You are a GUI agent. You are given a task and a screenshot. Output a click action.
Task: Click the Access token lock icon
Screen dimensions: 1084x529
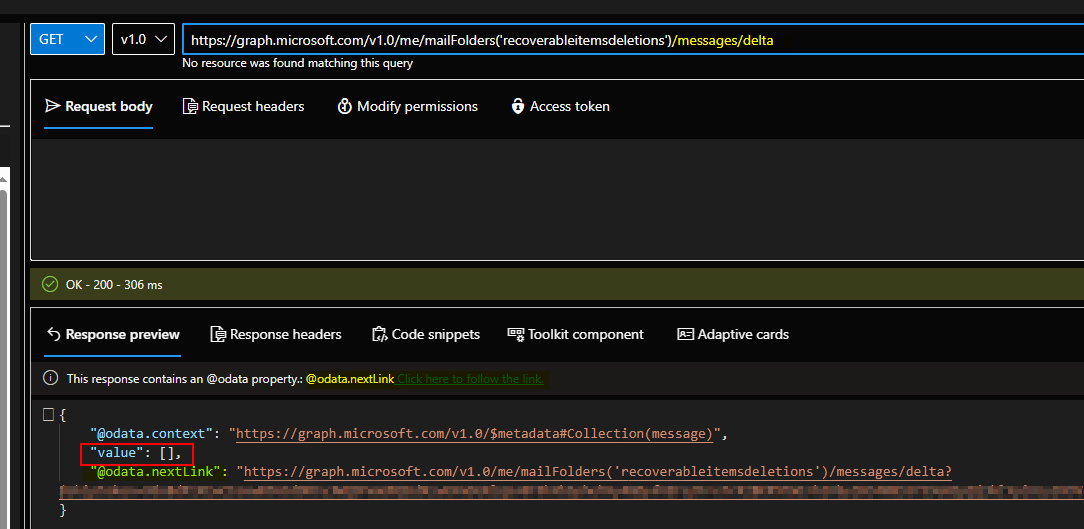517,106
